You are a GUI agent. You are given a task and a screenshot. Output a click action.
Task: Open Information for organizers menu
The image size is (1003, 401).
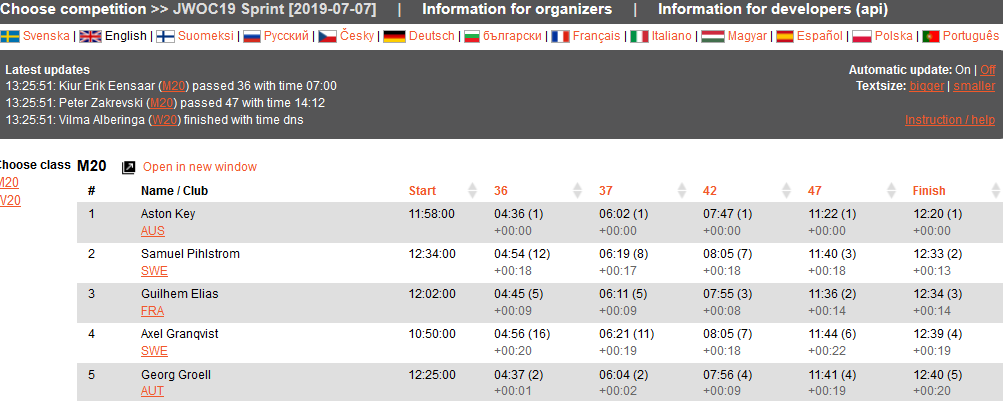click(x=517, y=10)
